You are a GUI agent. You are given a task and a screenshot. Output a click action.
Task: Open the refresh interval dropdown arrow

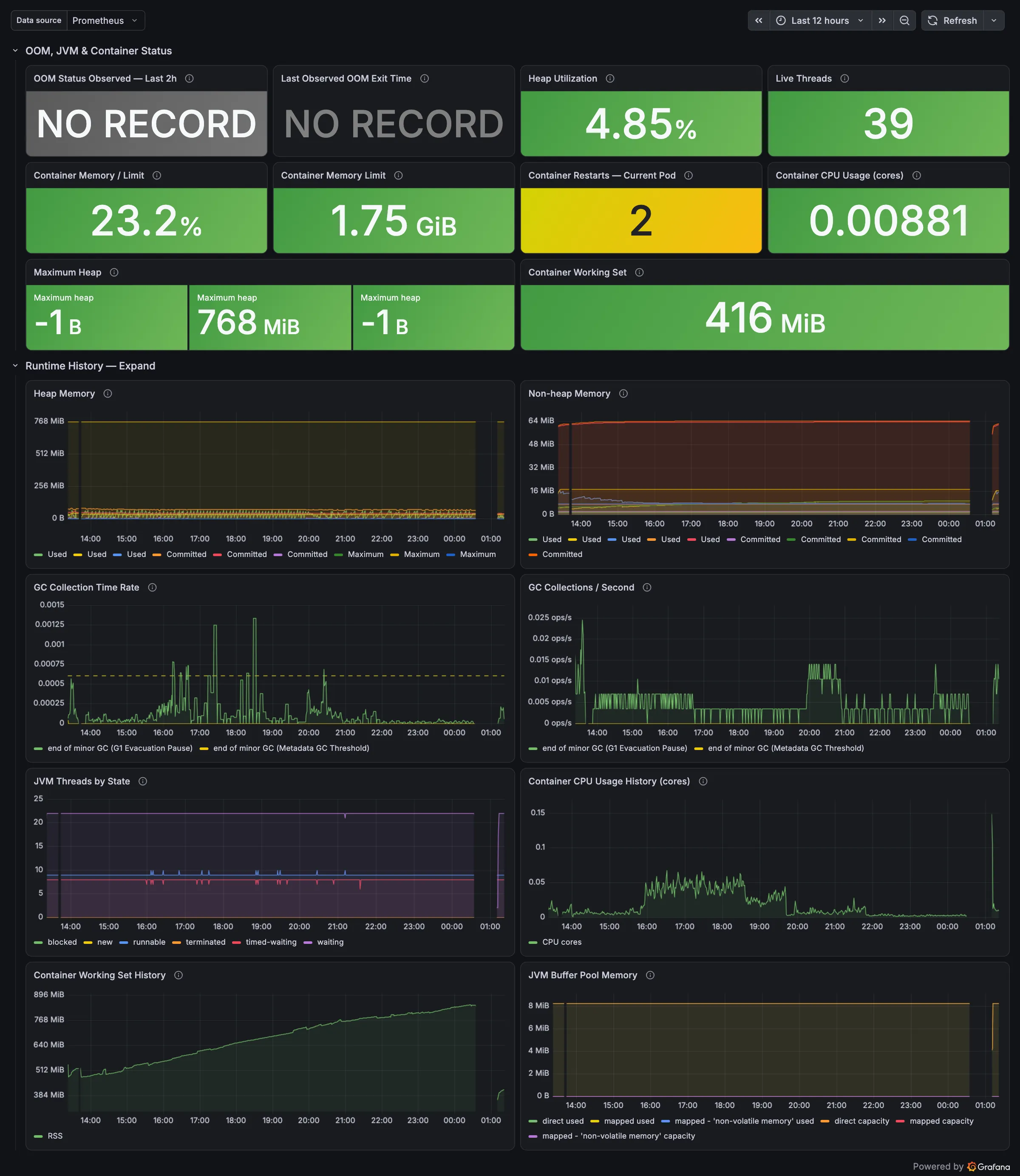[x=994, y=20]
